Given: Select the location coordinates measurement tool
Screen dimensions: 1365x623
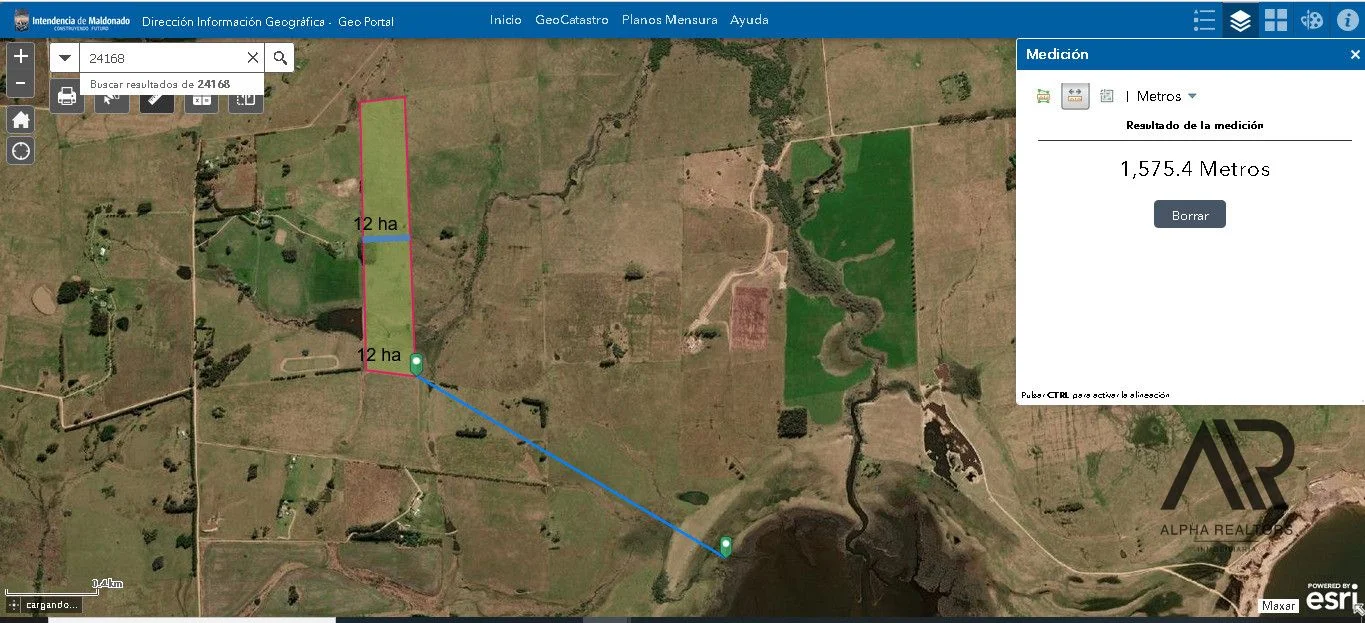Looking at the screenshot, I should point(1107,96).
